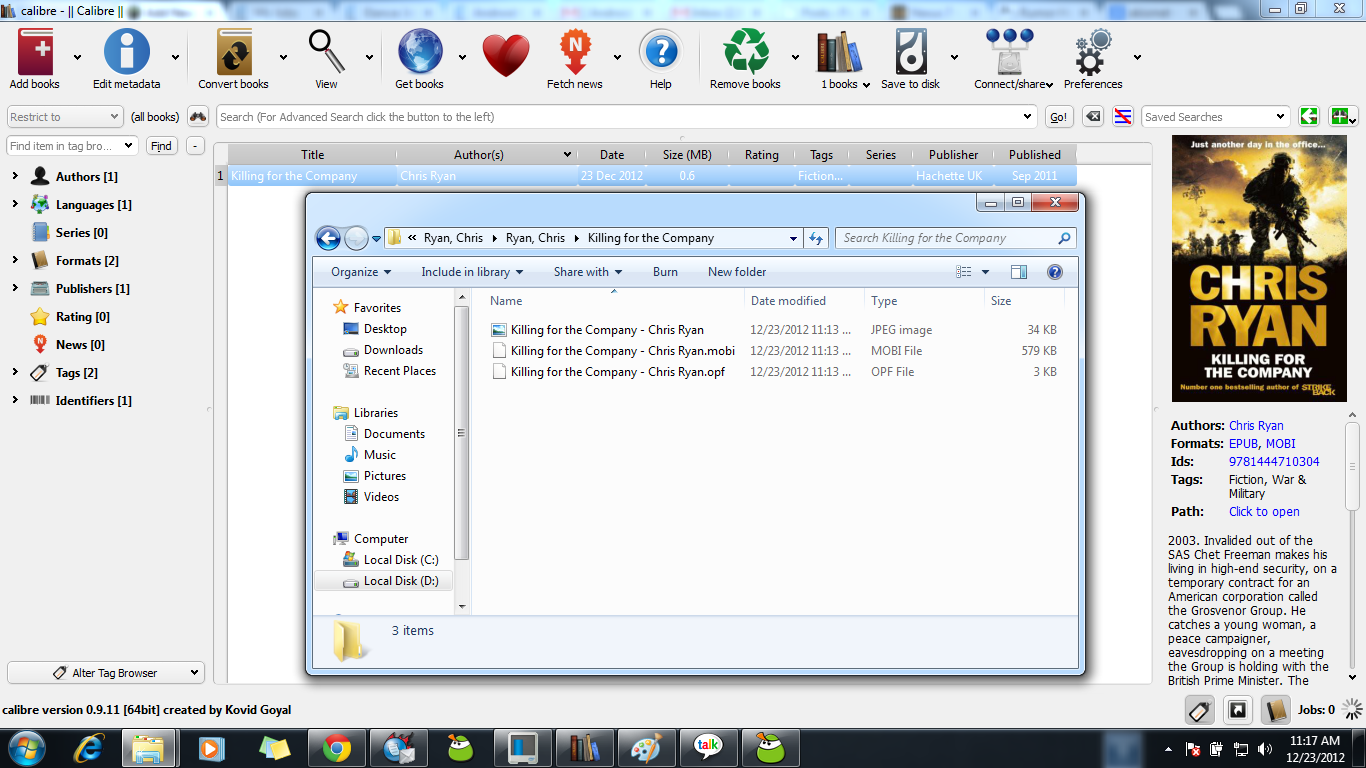
Task: Select the Convert books icon
Action: pos(232,50)
